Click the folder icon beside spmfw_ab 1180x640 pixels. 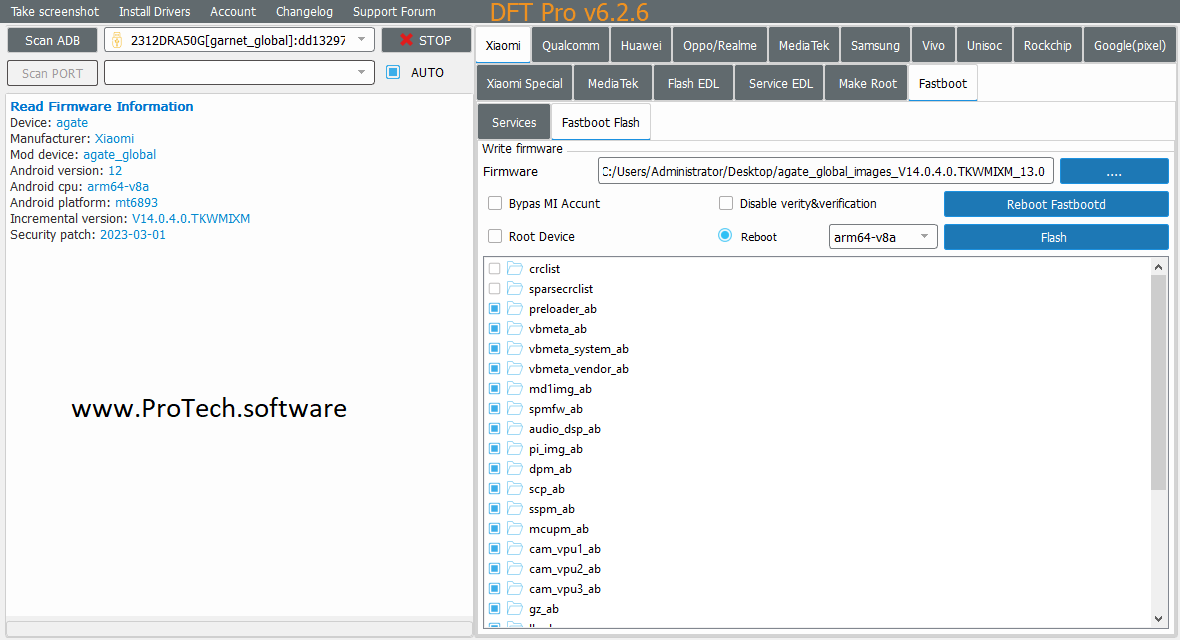pos(515,408)
